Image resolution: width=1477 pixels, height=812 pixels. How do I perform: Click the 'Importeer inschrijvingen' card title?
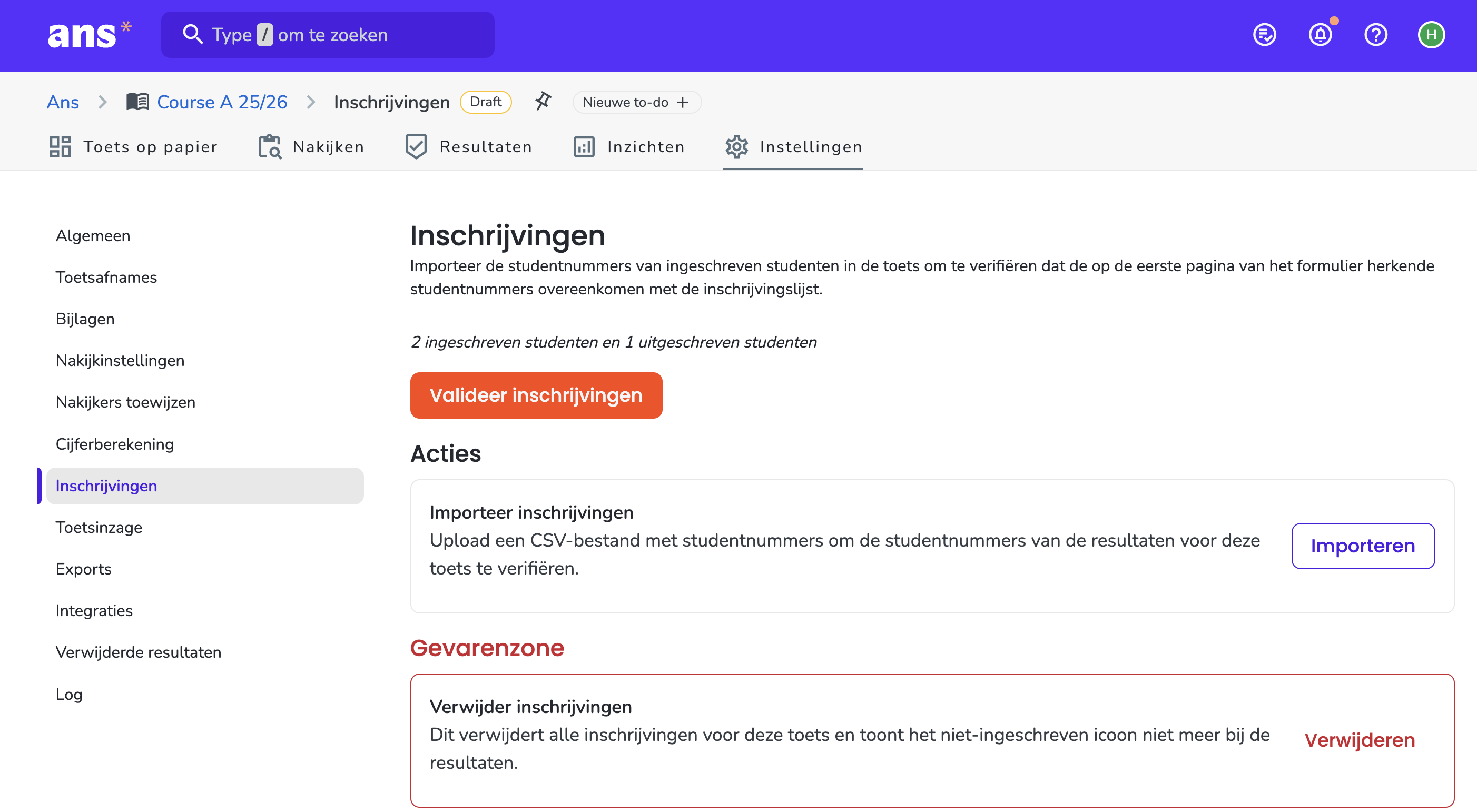click(x=531, y=512)
